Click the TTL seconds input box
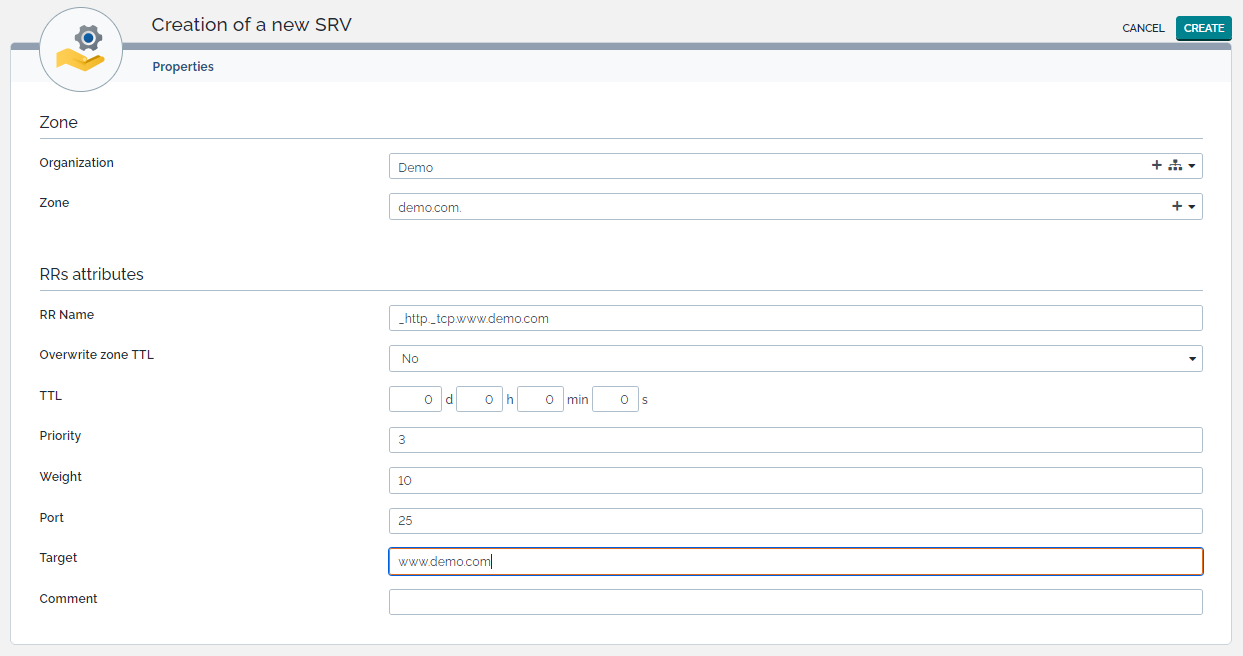This screenshot has height=656, width=1243. pos(615,399)
